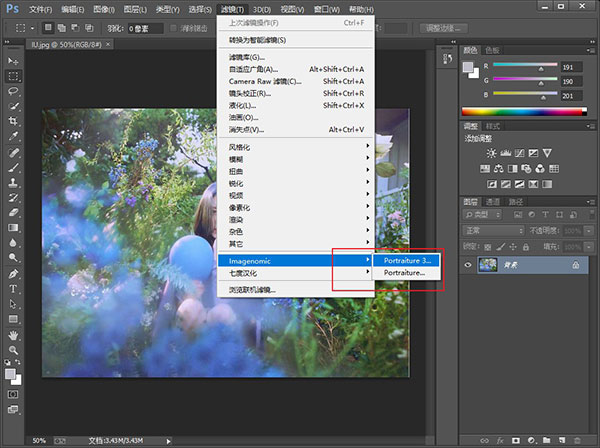Hide the 背景 layer using eye icon
The width and height of the screenshot is (600, 448).
pos(469,265)
